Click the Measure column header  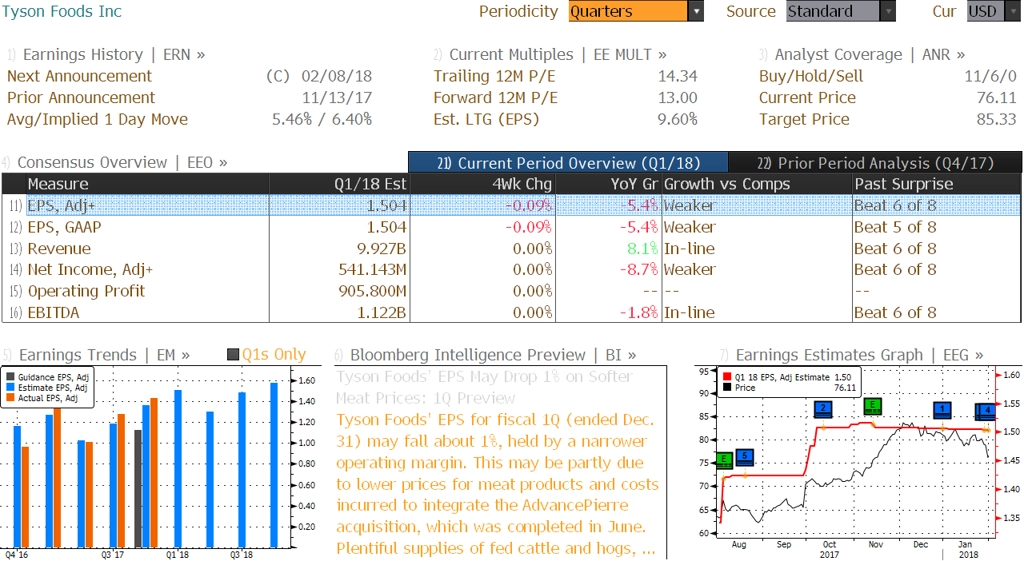(x=148, y=184)
